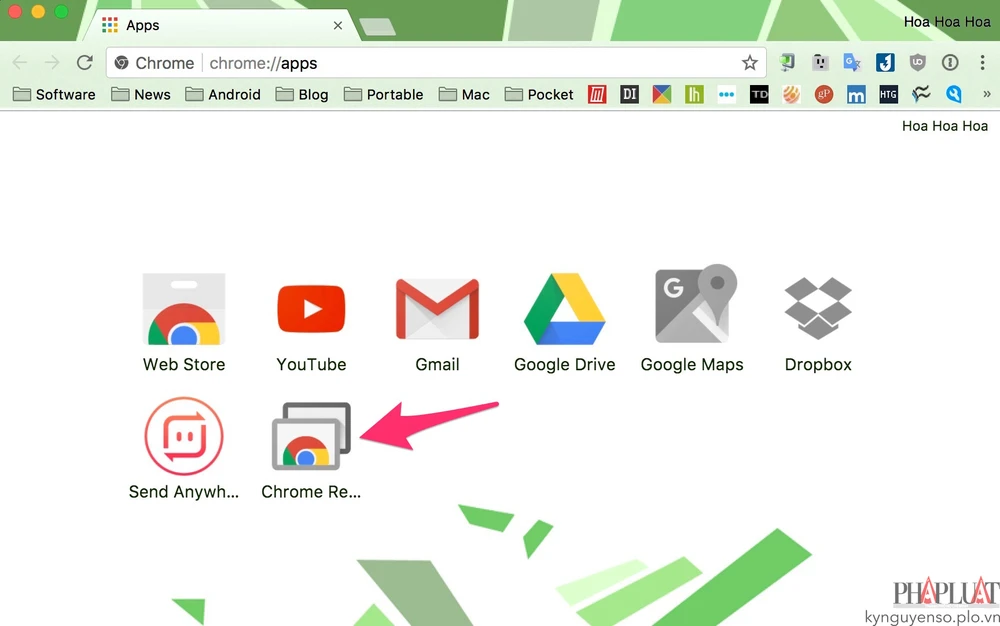Launch the YouTube app
Image resolution: width=1000 pixels, height=626 pixels.
311,311
